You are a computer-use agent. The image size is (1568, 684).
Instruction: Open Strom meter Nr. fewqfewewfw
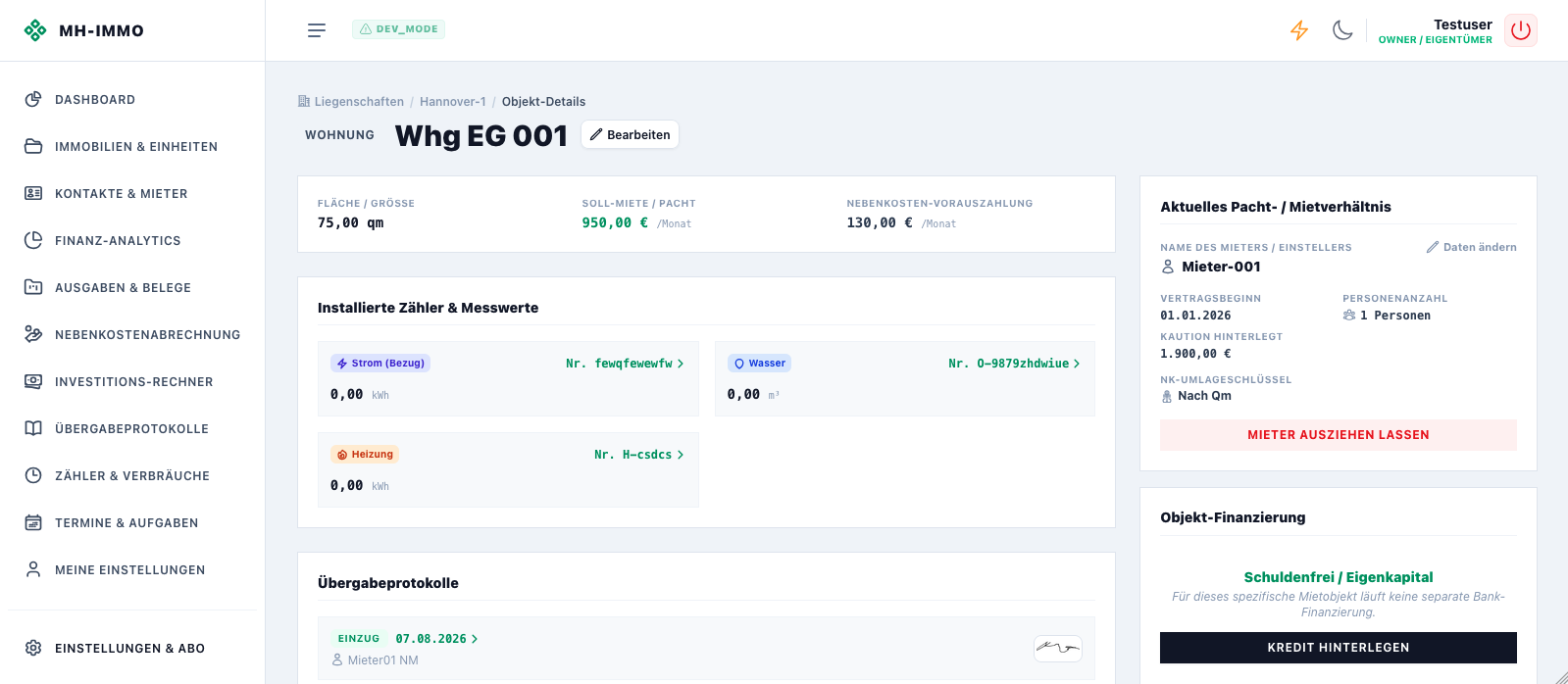625,364
